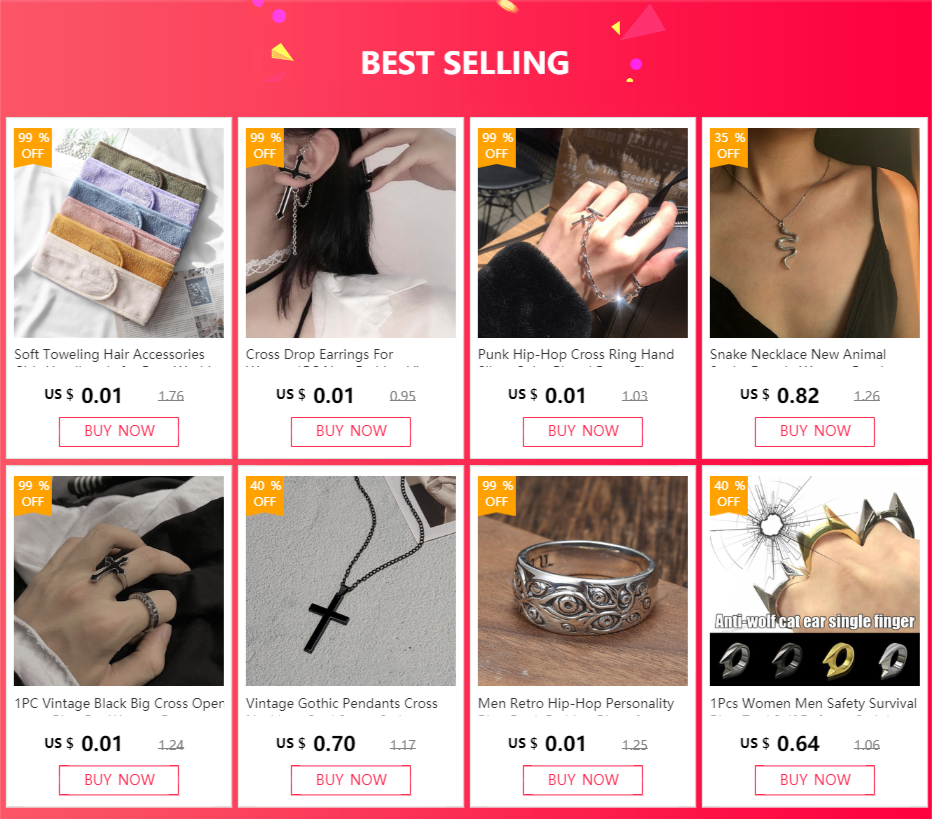Select the 35% OFF badge on the snake necklace
The image size is (932, 819).
(730, 146)
